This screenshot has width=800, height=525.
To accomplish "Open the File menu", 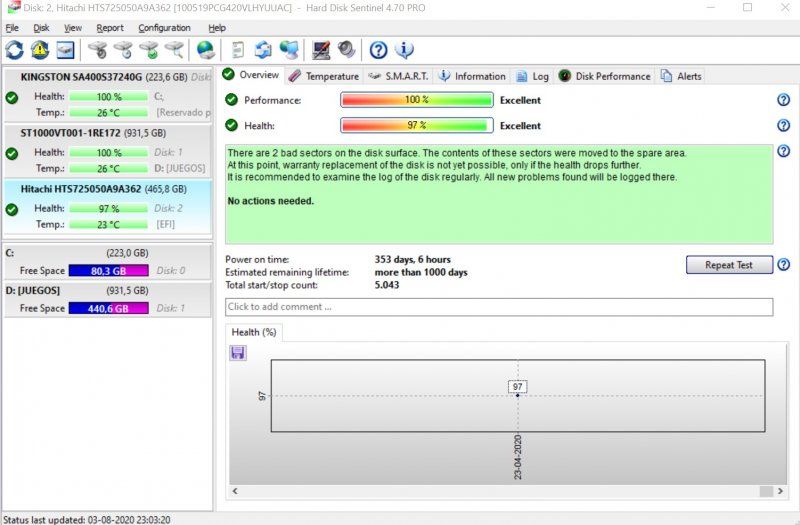I will click(12, 28).
